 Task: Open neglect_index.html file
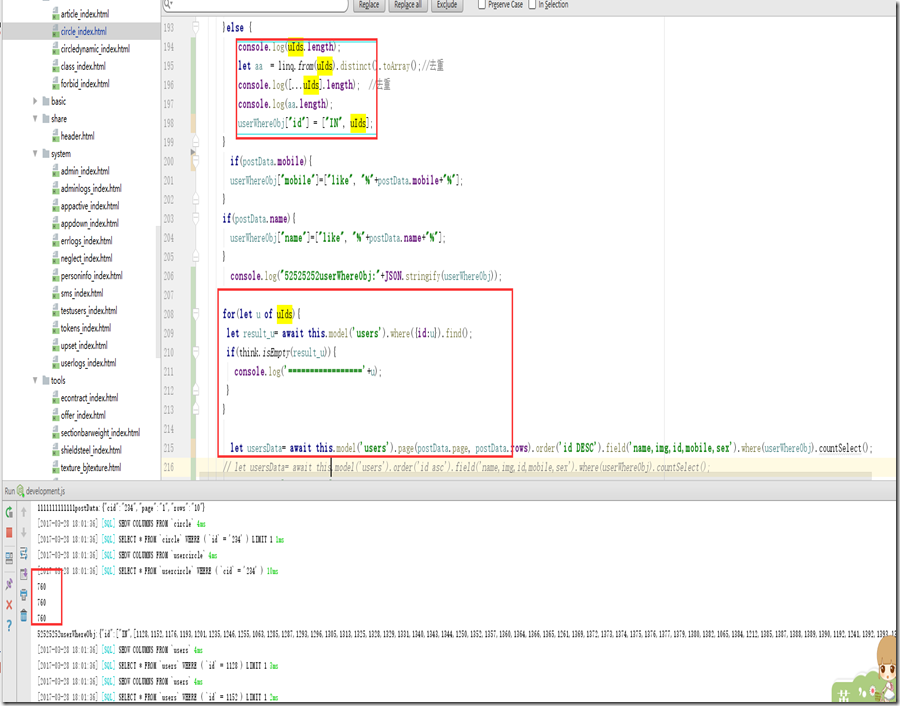pos(86,258)
